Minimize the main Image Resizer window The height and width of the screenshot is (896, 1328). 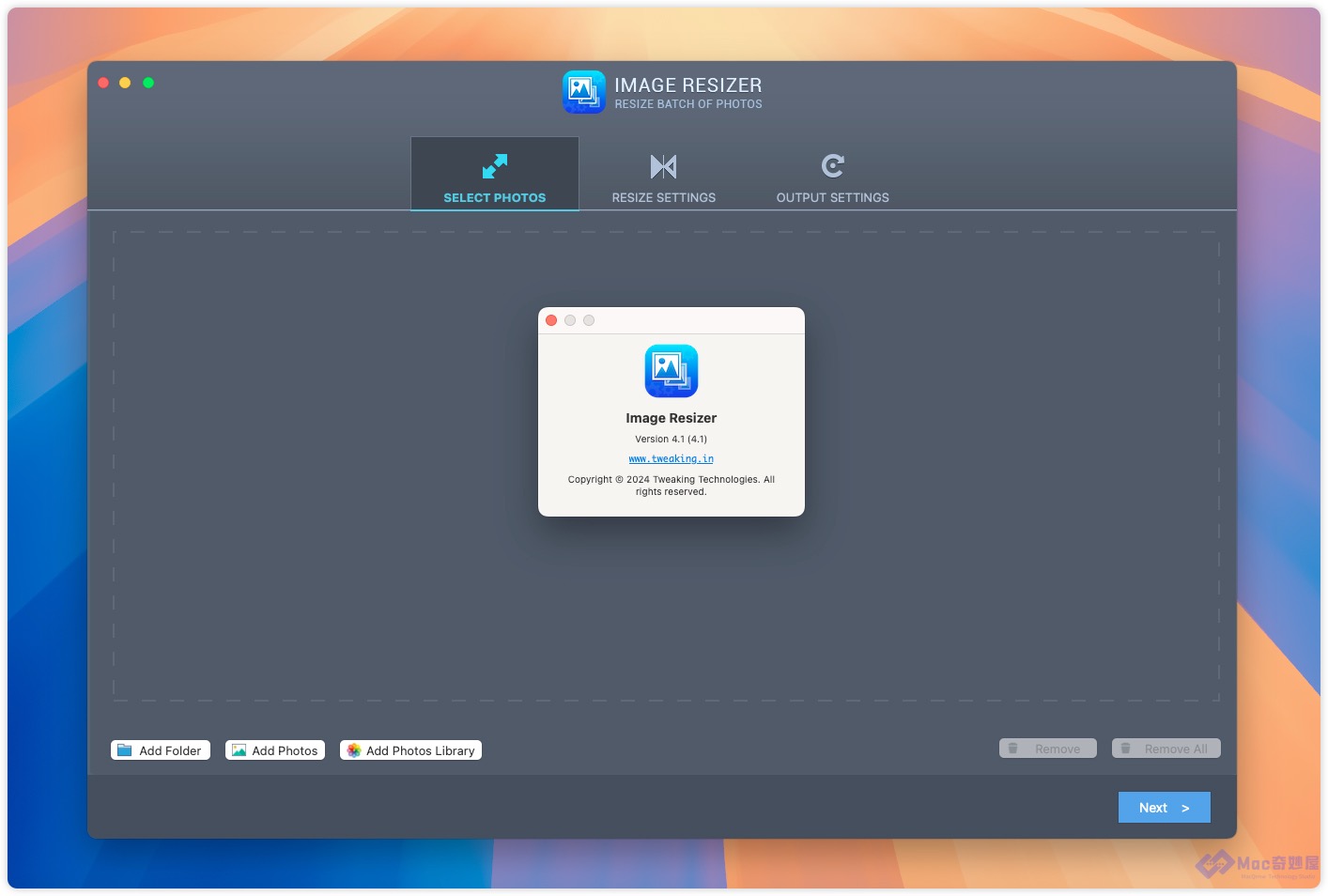coord(125,83)
